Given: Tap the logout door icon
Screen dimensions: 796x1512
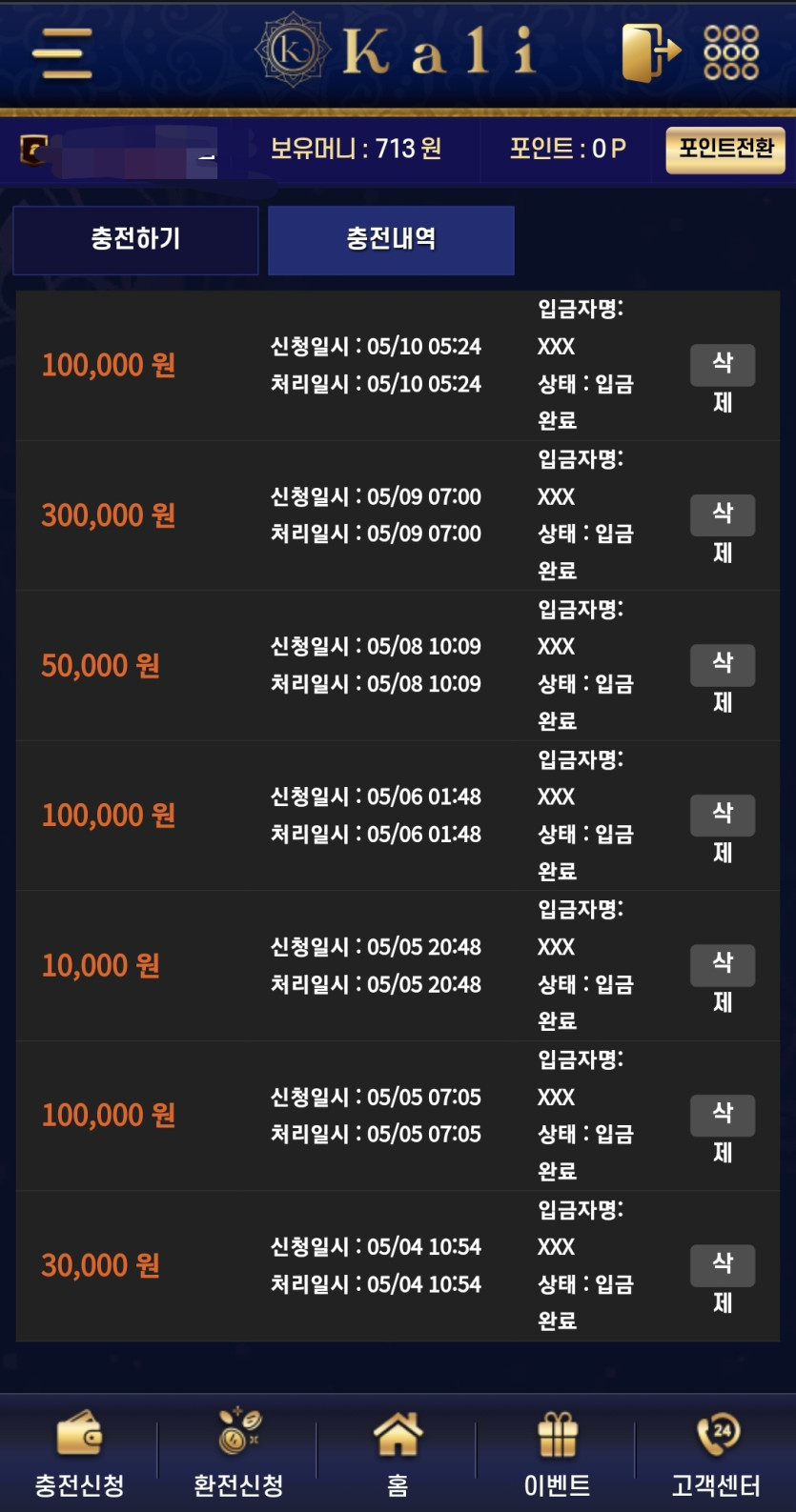Looking at the screenshot, I should pos(650,51).
